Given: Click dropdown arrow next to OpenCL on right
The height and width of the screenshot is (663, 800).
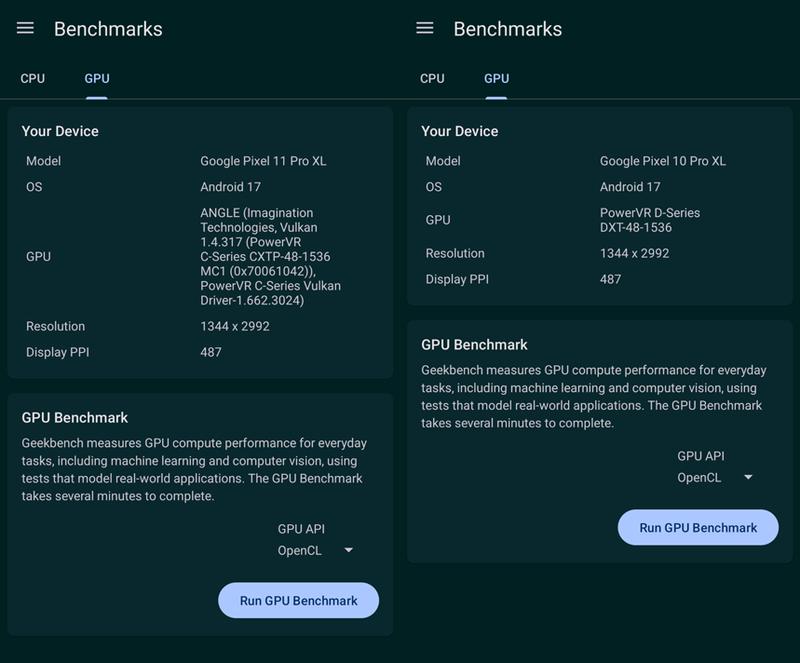Looking at the screenshot, I should pos(748,477).
